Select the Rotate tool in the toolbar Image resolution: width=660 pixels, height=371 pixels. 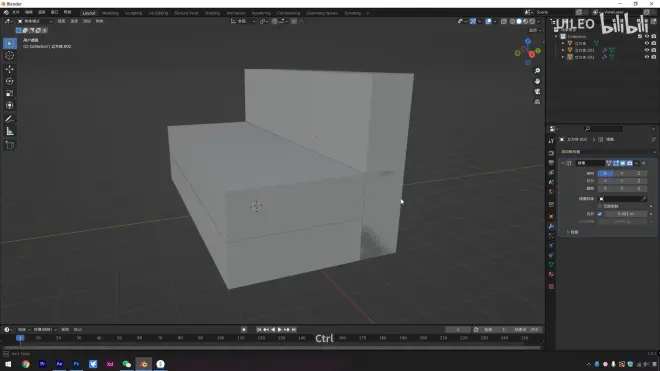click(x=10, y=81)
